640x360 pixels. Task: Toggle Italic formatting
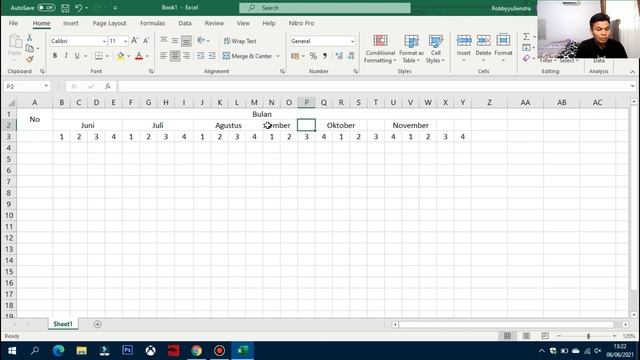[66, 56]
